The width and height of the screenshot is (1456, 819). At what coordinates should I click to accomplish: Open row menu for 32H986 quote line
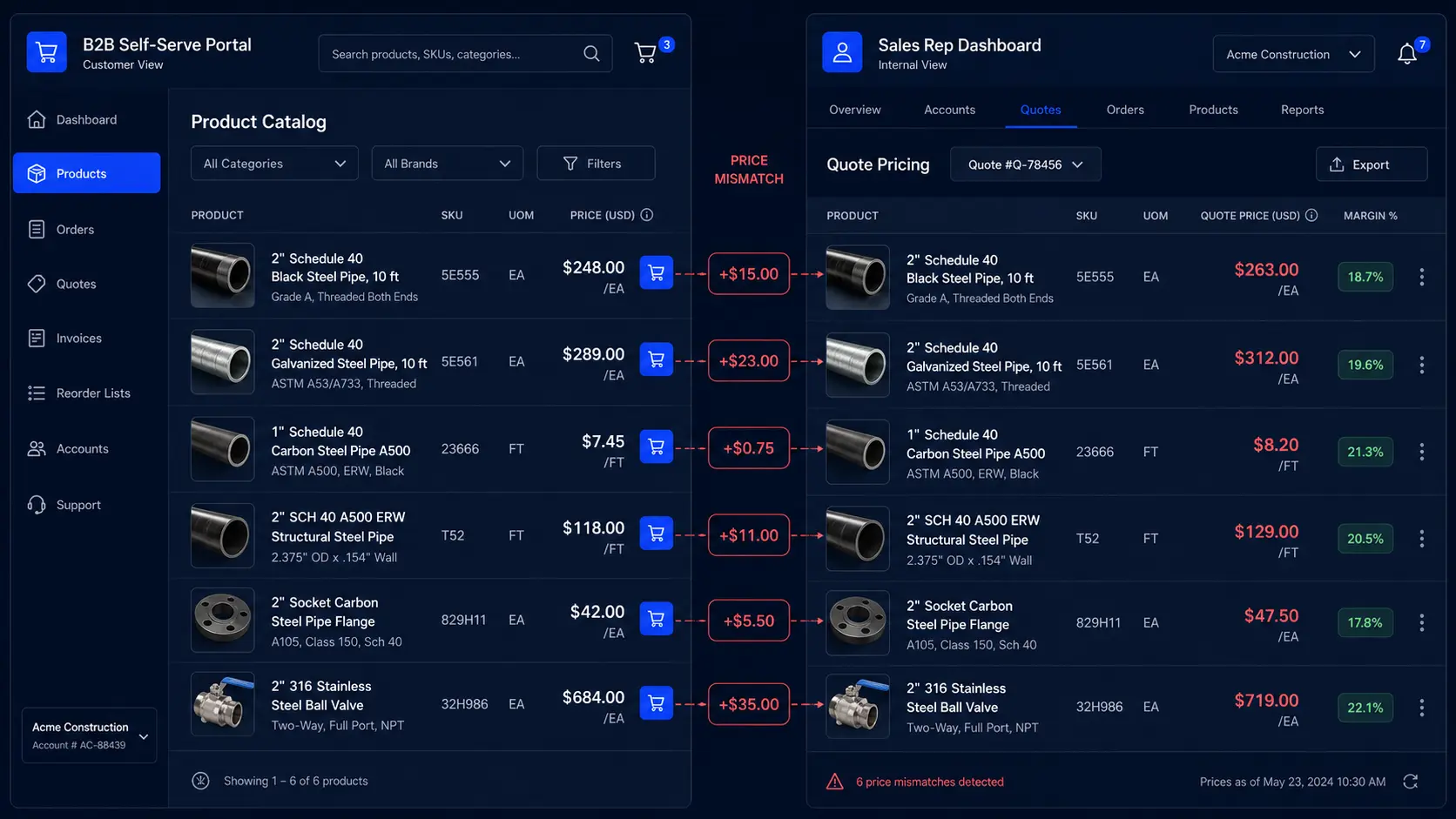(x=1422, y=708)
